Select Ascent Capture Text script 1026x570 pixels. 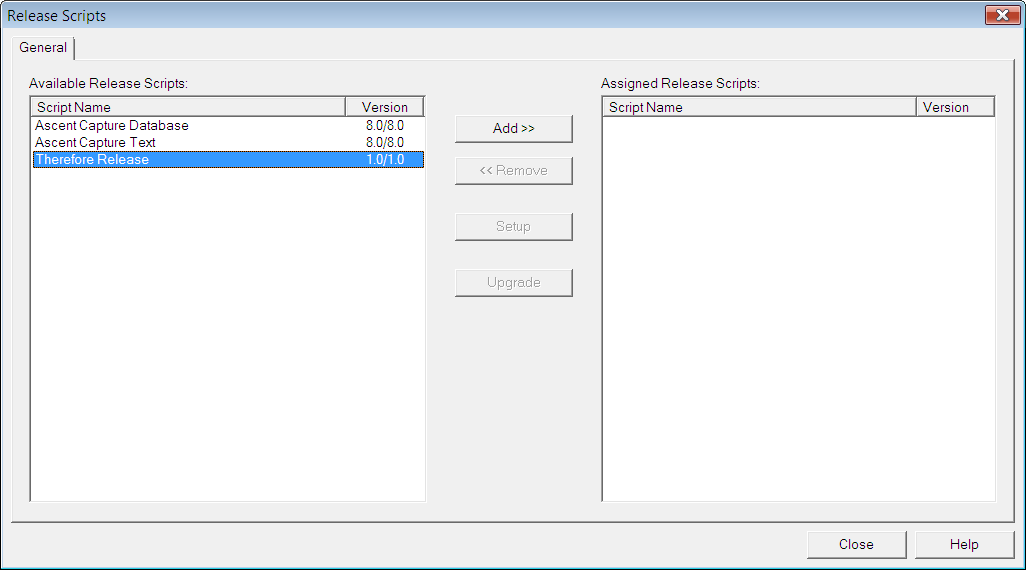95,143
